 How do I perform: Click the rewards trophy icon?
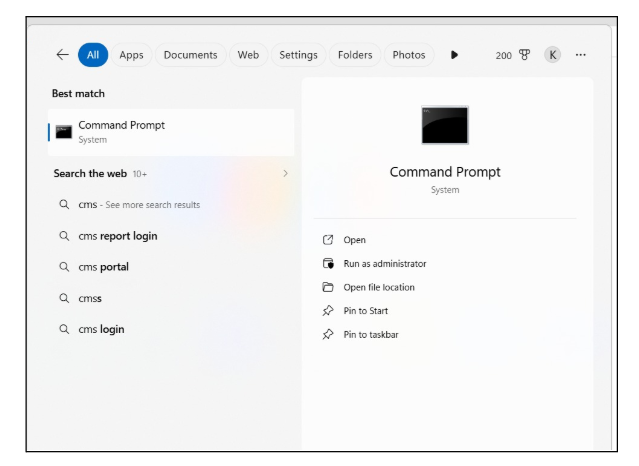click(x=524, y=55)
